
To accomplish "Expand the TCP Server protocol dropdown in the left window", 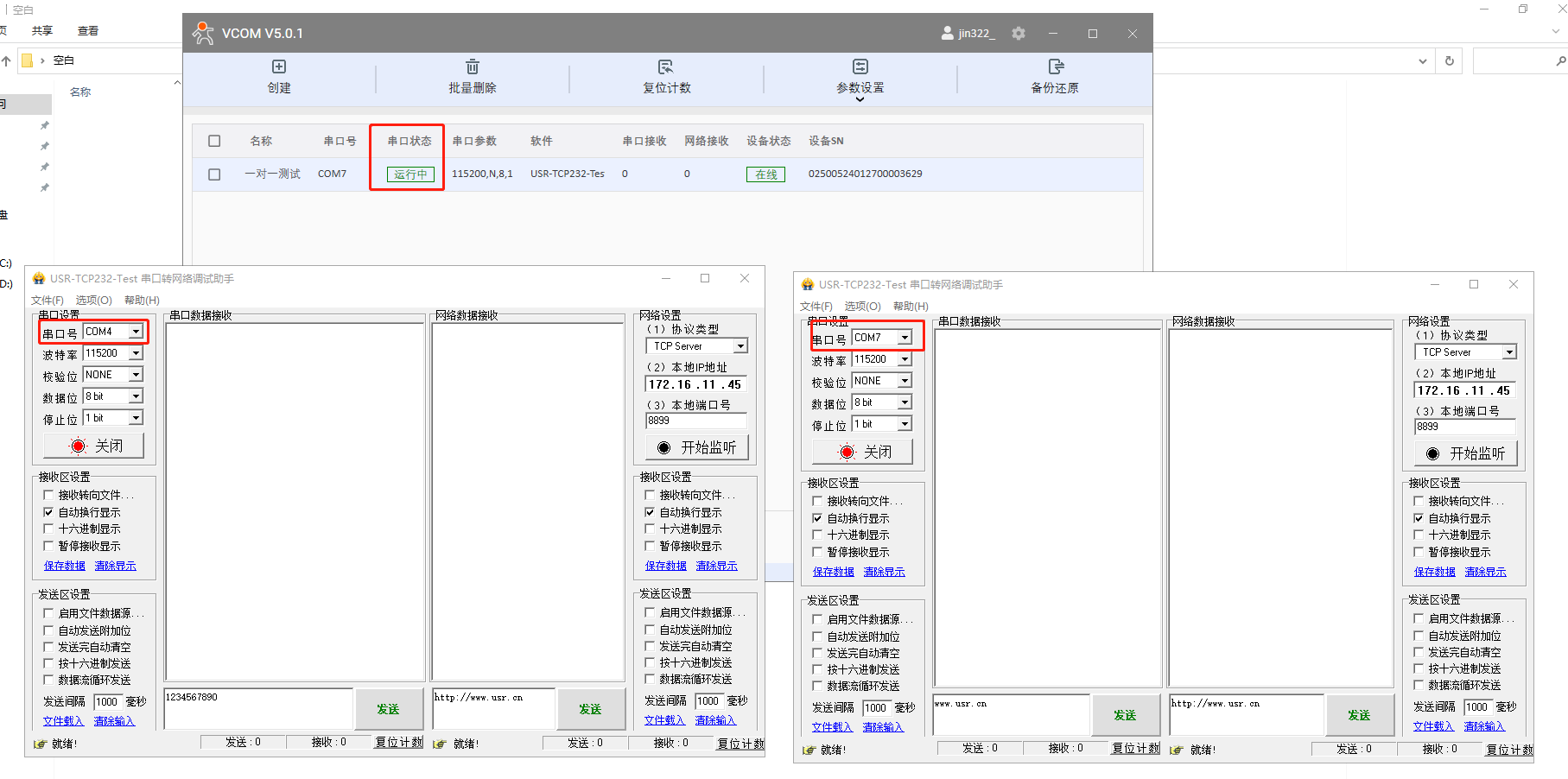I will point(740,346).
